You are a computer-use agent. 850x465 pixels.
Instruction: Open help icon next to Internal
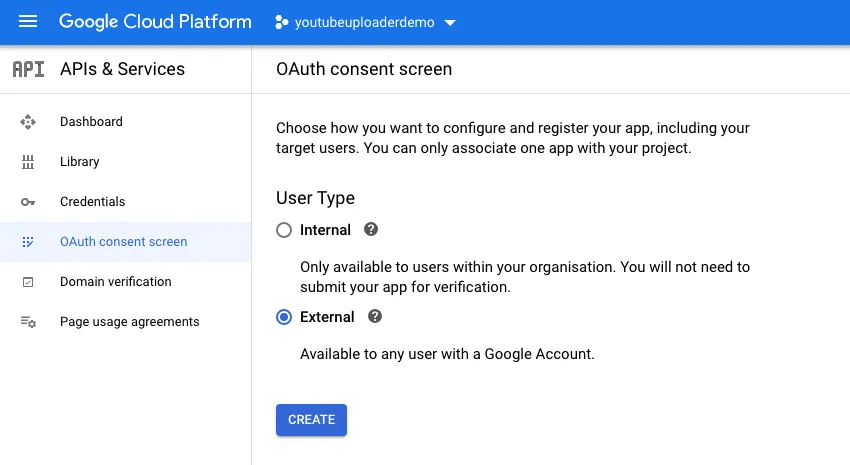click(371, 229)
